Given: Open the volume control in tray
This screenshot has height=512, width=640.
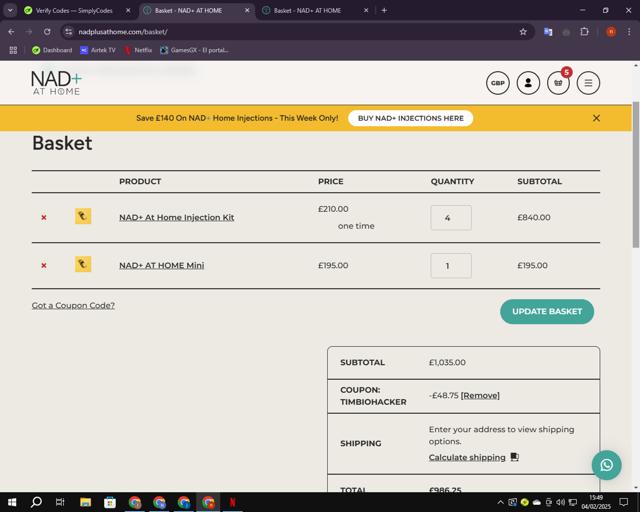Looking at the screenshot, I should (561, 502).
